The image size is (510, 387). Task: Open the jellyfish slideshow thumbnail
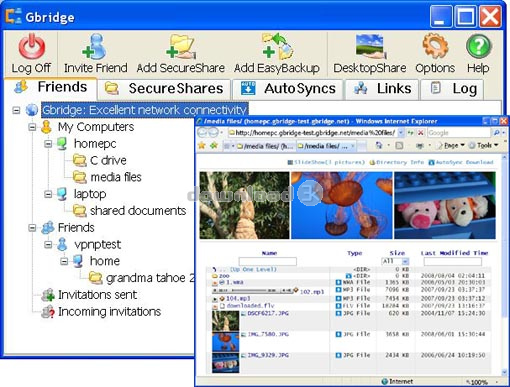click(x=342, y=205)
